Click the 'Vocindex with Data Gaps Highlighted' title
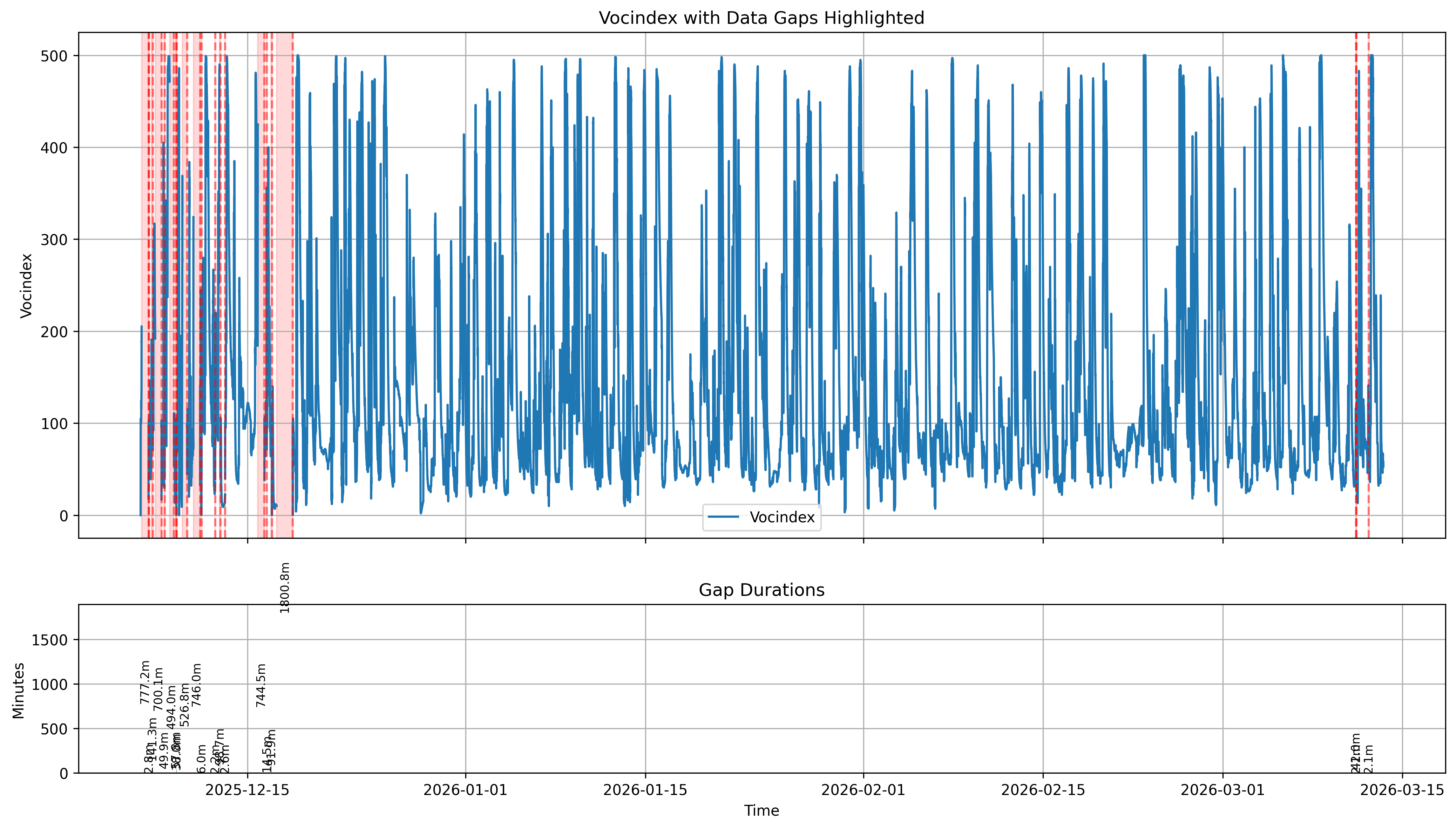1456x829 pixels. (x=761, y=18)
